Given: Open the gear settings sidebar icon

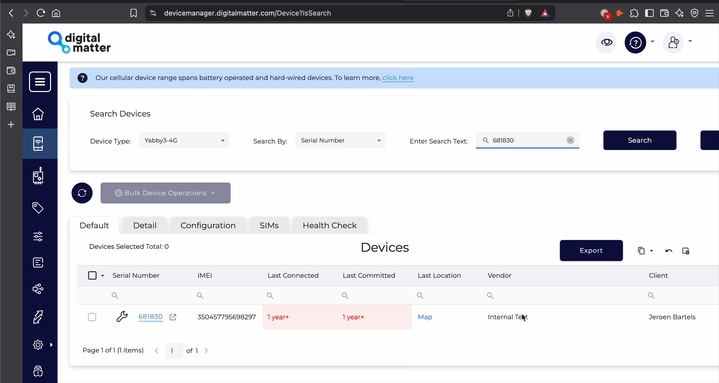Looking at the screenshot, I should (38, 344).
